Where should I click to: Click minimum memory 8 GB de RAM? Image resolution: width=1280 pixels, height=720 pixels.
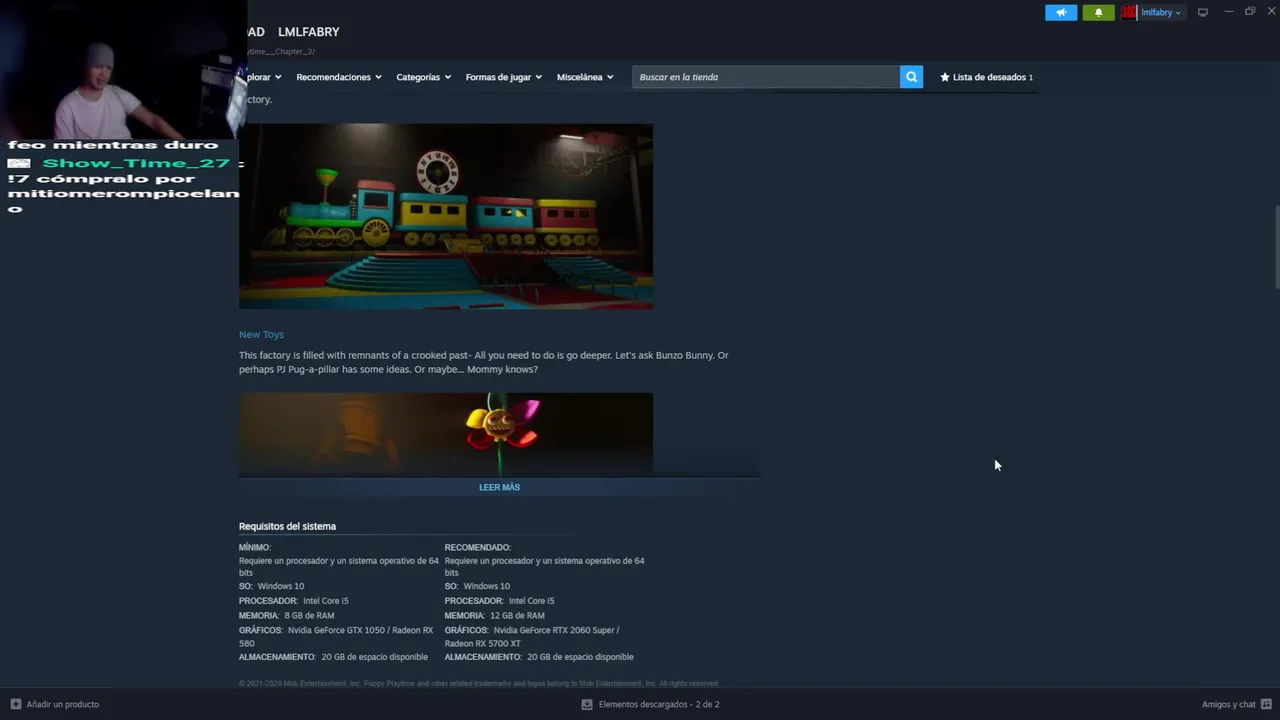coord(309,615)
